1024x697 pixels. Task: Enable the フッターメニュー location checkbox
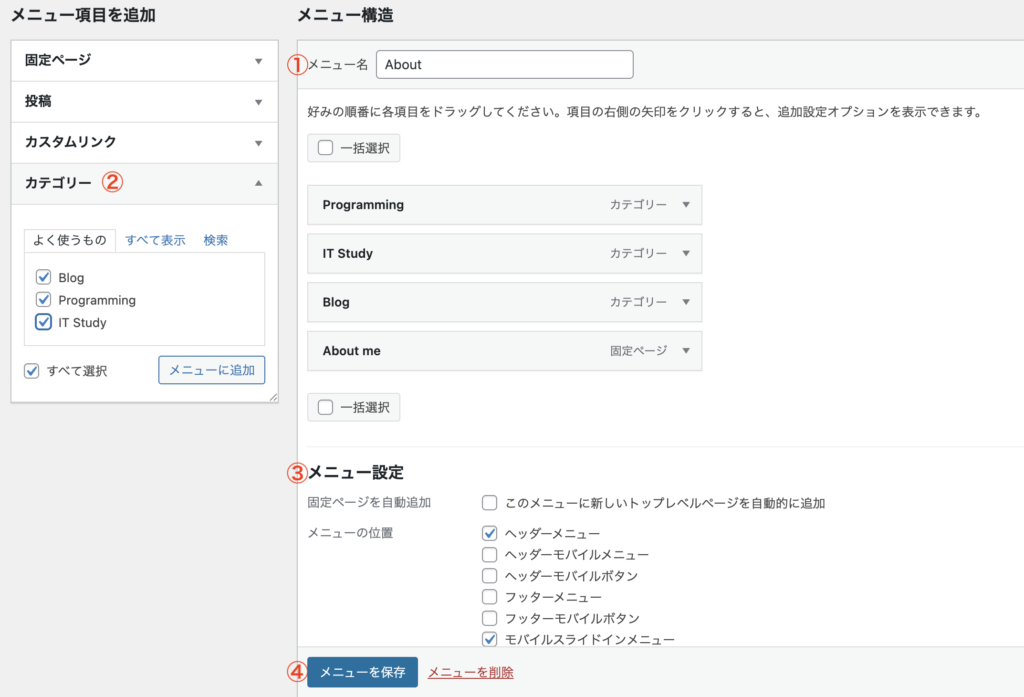(490, 597)
